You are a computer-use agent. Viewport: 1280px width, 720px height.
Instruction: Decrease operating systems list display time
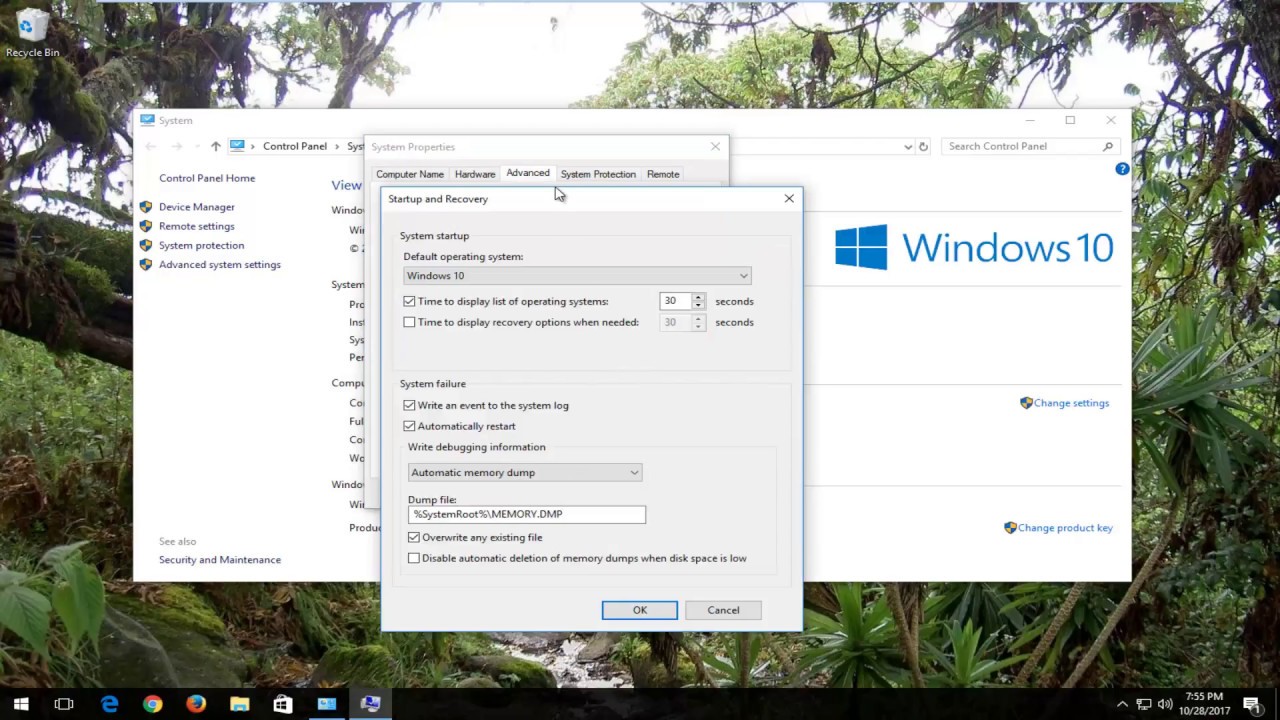click(x=698, y=305)
